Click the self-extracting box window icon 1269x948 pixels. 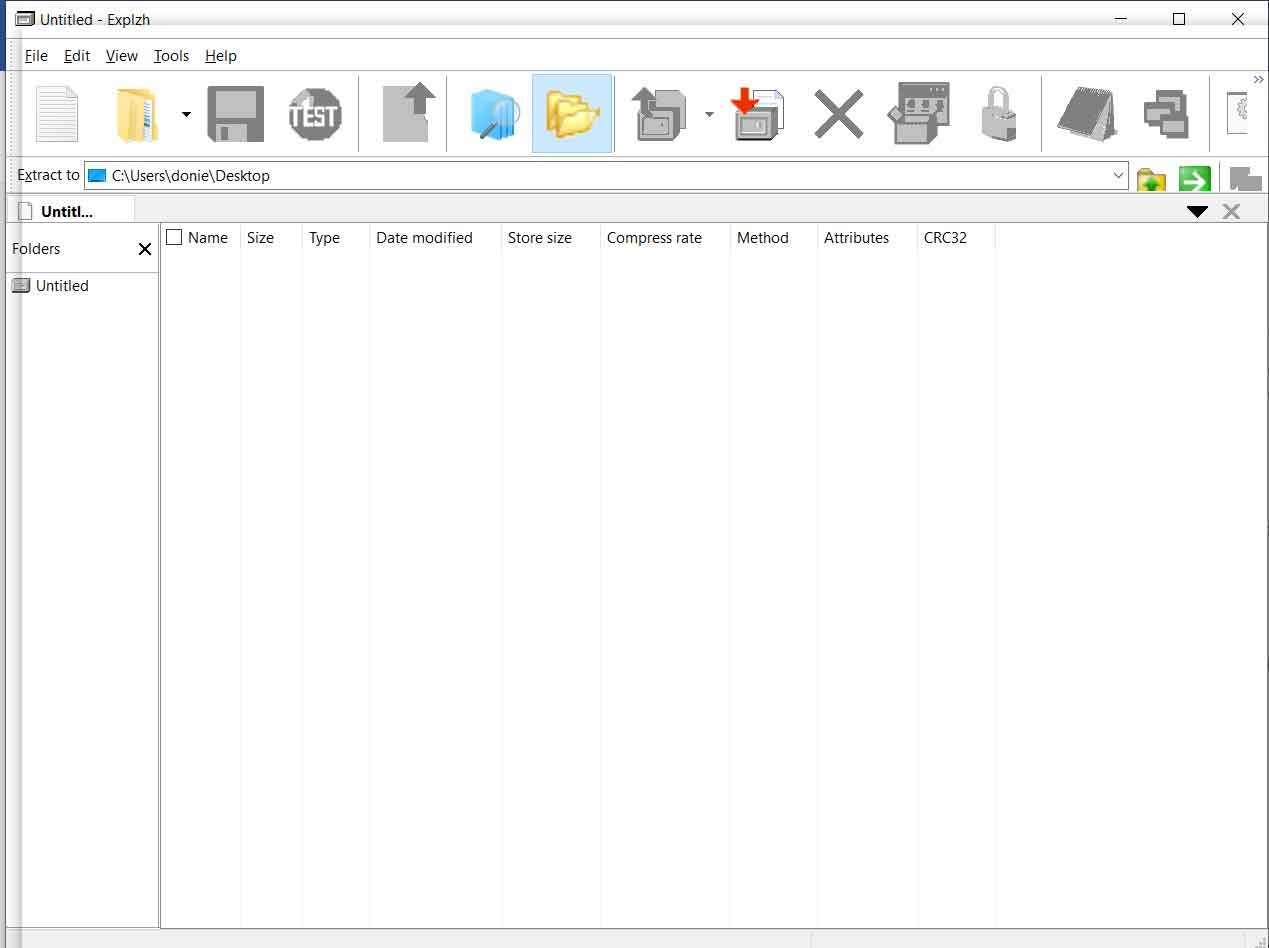[918, 114]
